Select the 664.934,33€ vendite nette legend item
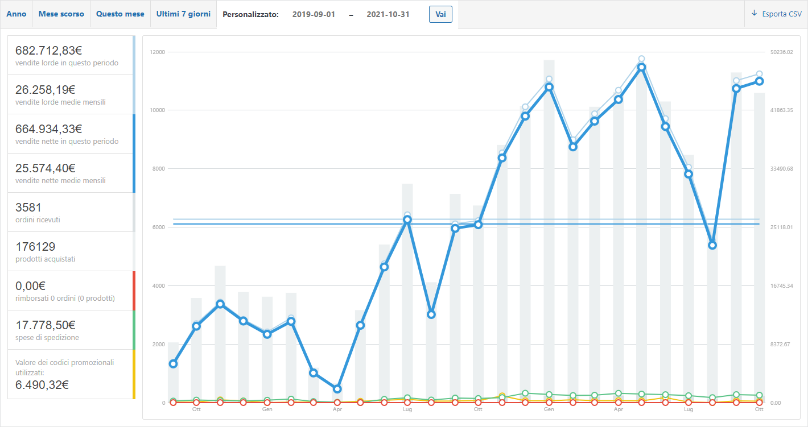Viewport: 808px width, 427px height. [71, 133]
